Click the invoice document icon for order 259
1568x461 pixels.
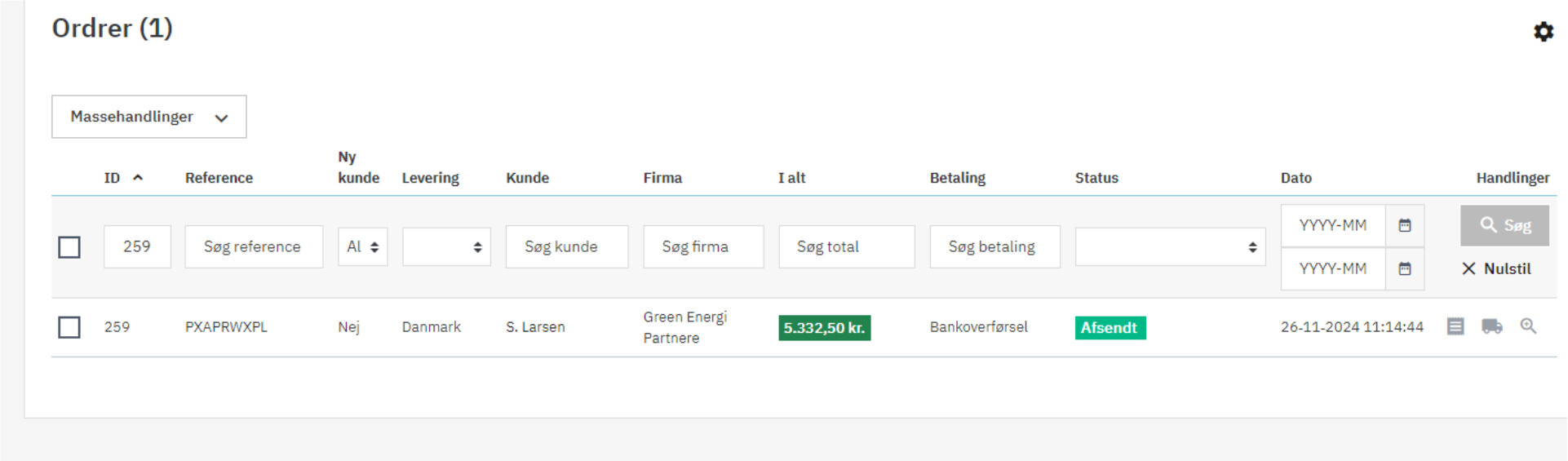click(x=1455, y=326)
